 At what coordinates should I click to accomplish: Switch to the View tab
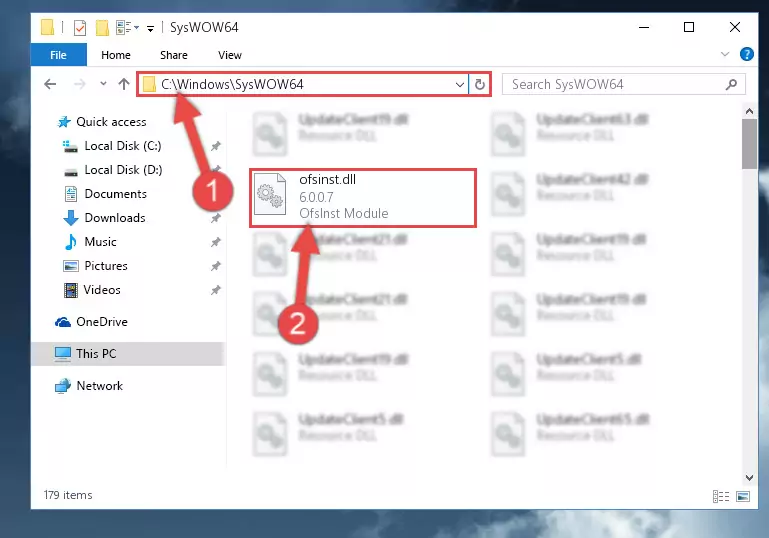click(x=230, y=55)
